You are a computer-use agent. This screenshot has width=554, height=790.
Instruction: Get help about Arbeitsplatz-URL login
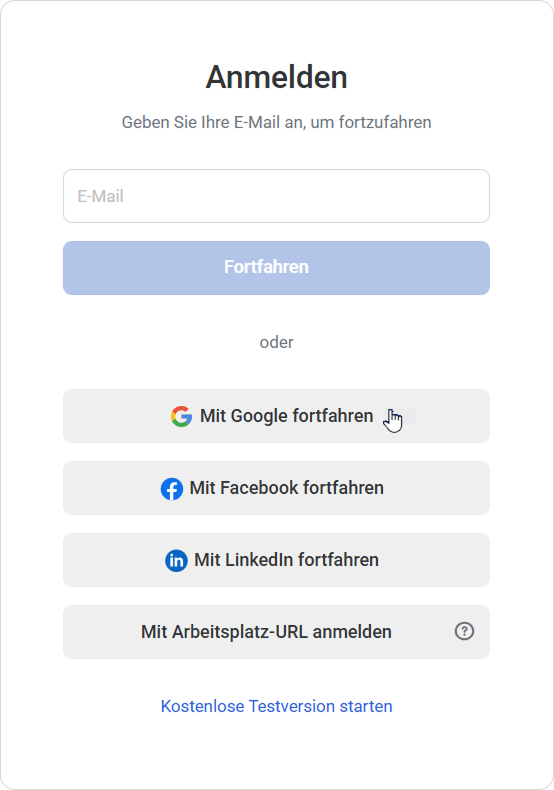464,631
